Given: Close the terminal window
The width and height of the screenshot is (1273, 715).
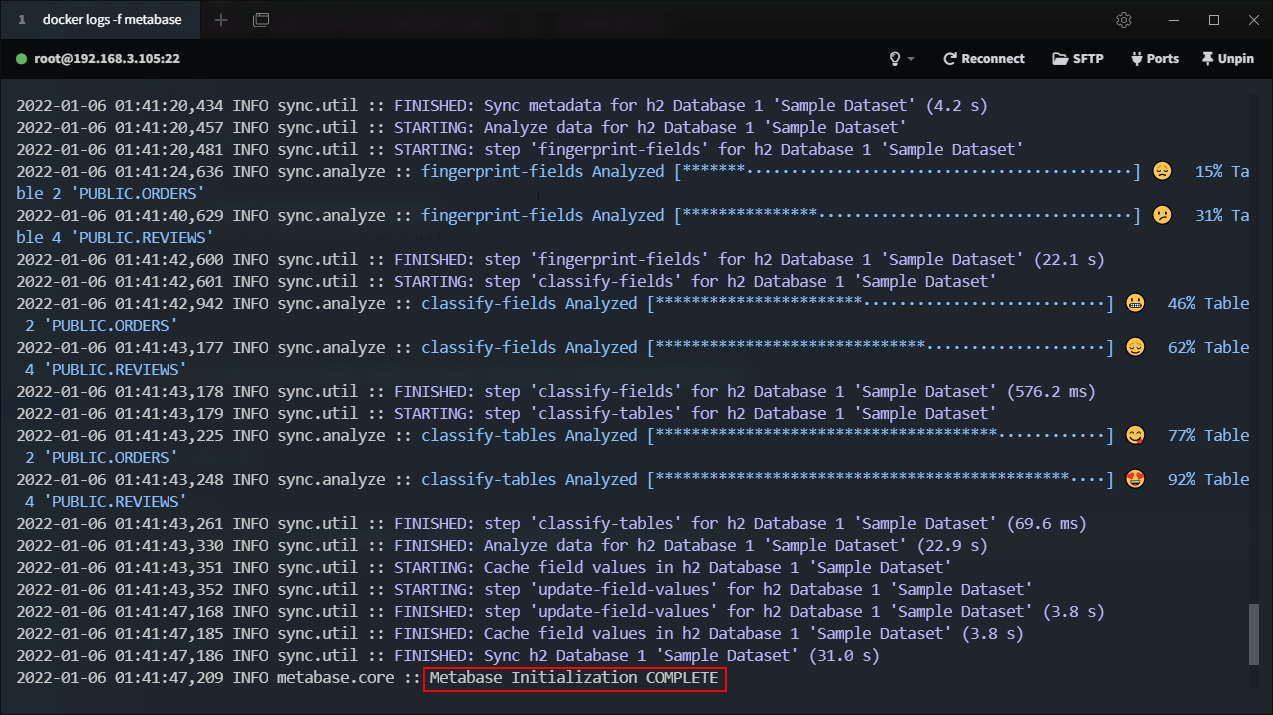Looking at the screenshot, I should coord(1251,20).
